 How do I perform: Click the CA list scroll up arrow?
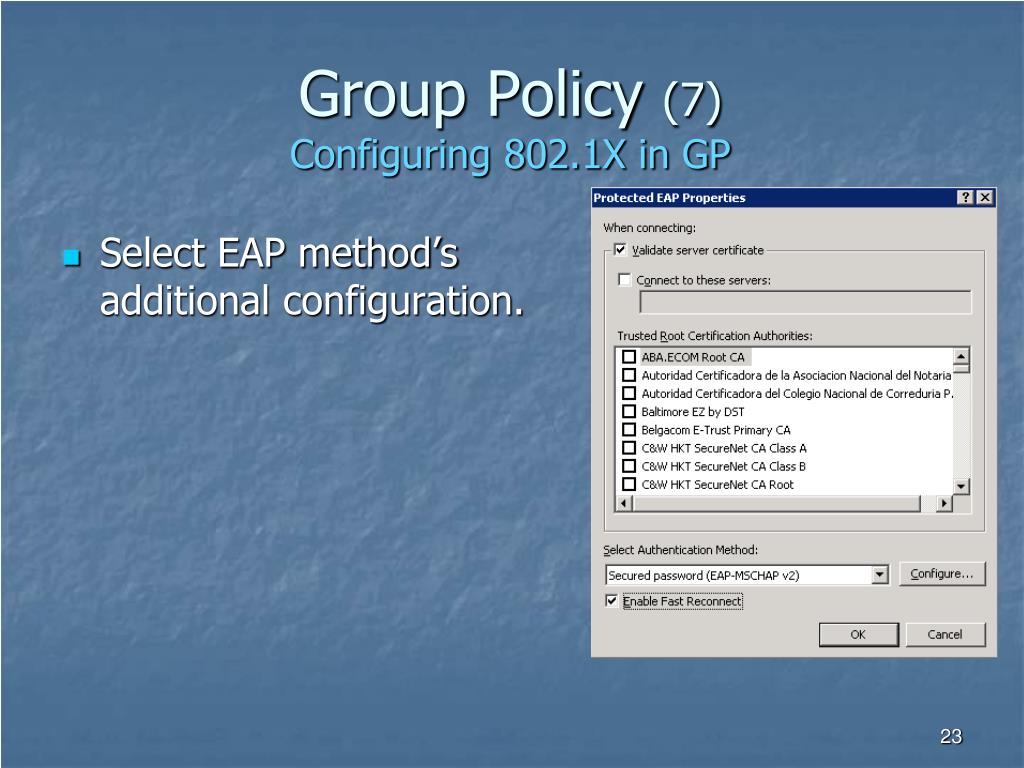point(961,356)
